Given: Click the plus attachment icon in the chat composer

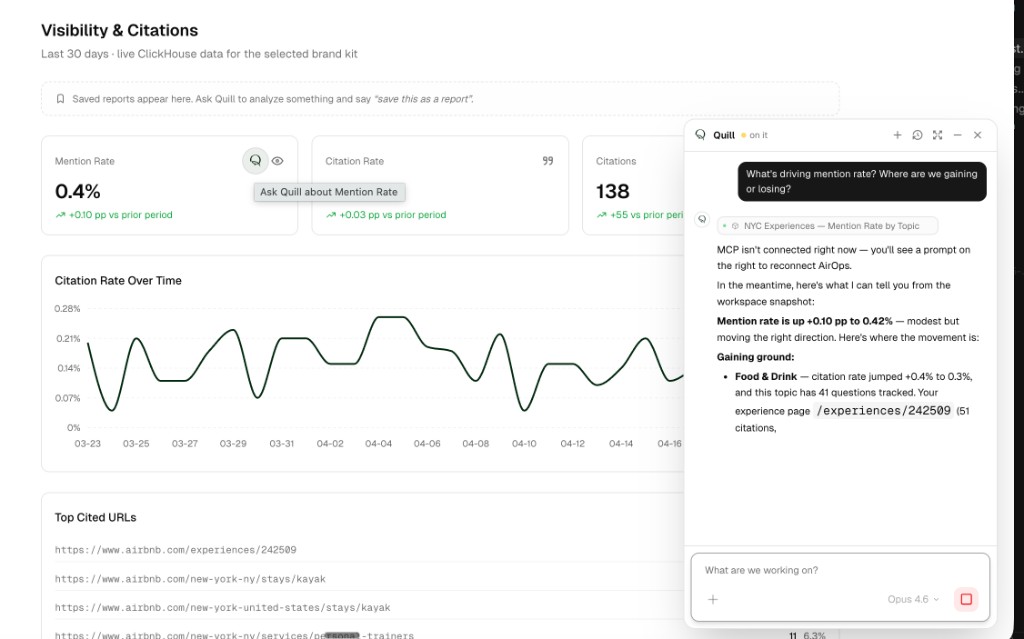Looking at the screenshot, I should tap(712, 599).
